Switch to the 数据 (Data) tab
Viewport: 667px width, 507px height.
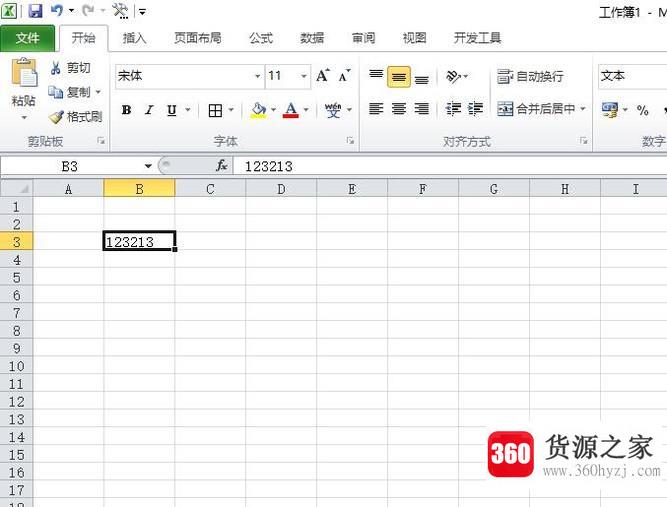tap(312, 38)
